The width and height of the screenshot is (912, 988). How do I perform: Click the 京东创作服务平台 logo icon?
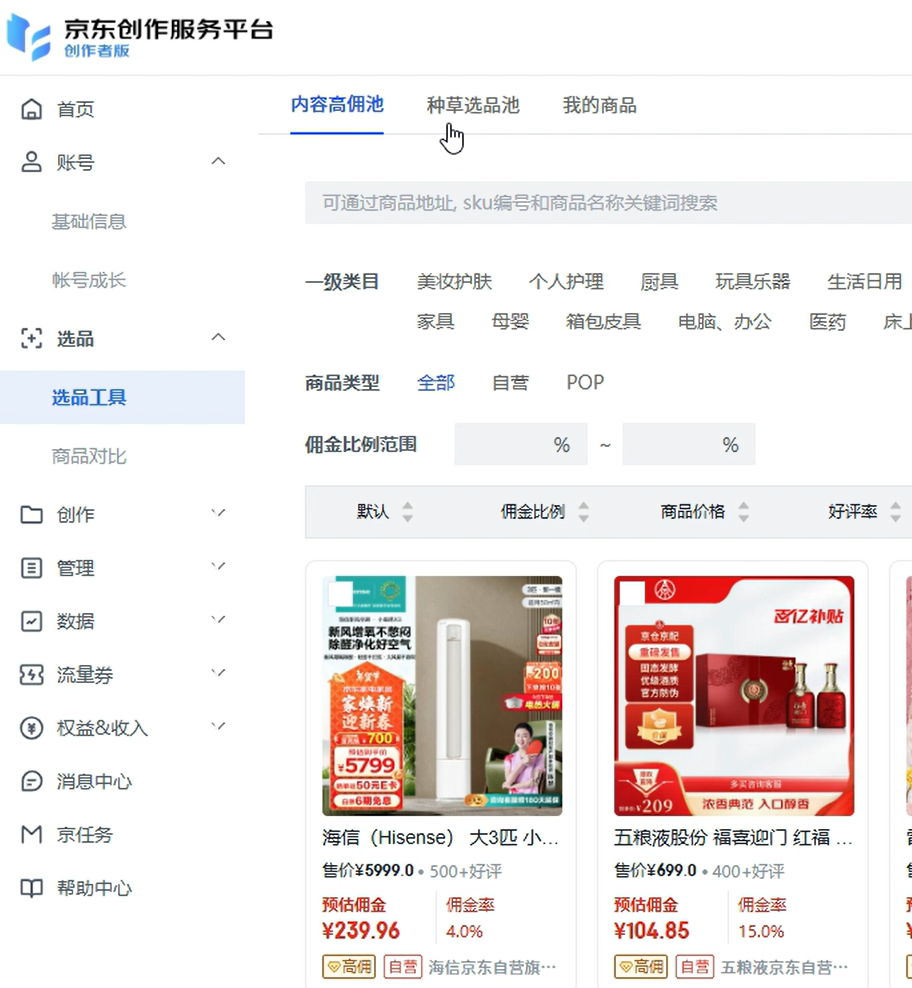(28, 37)
